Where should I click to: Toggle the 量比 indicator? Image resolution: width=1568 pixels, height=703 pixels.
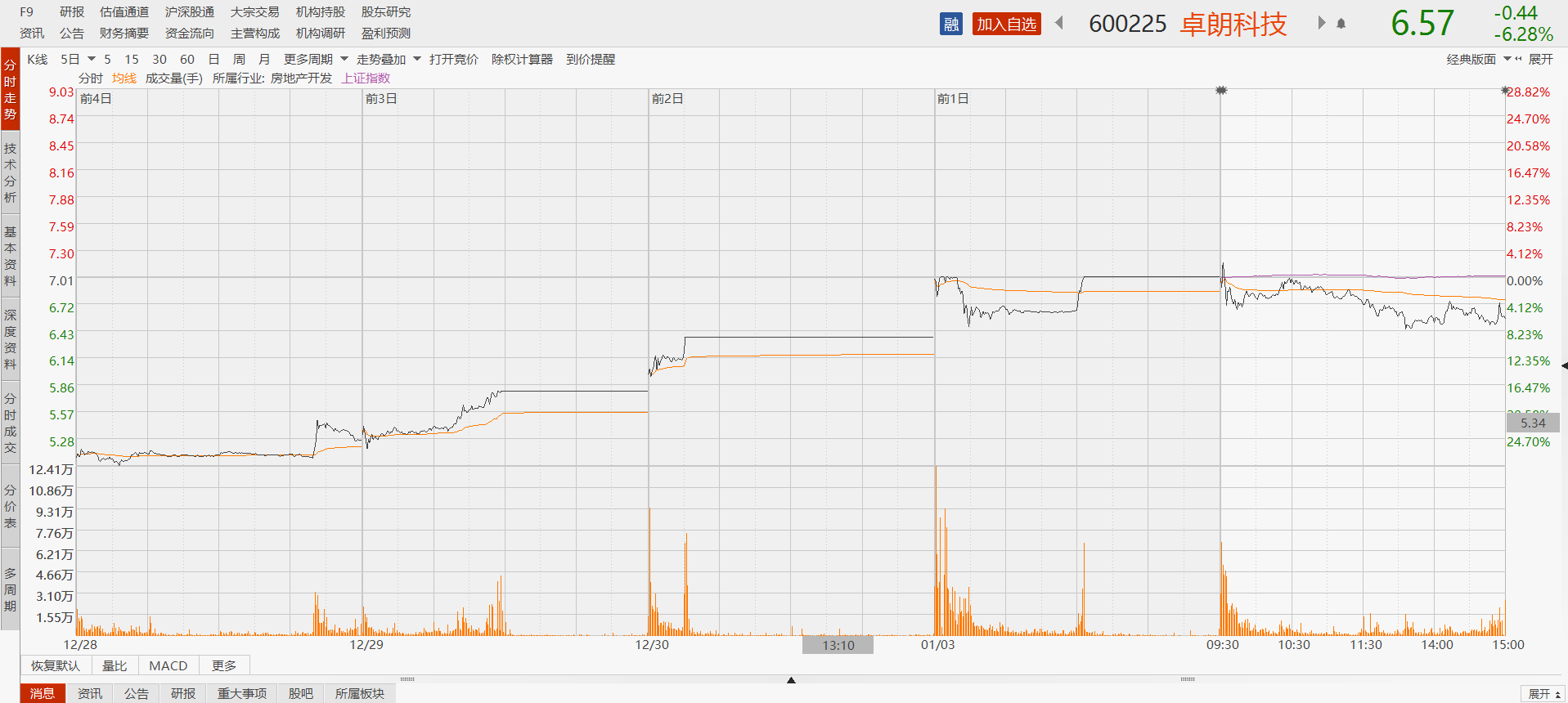(115, 666)
